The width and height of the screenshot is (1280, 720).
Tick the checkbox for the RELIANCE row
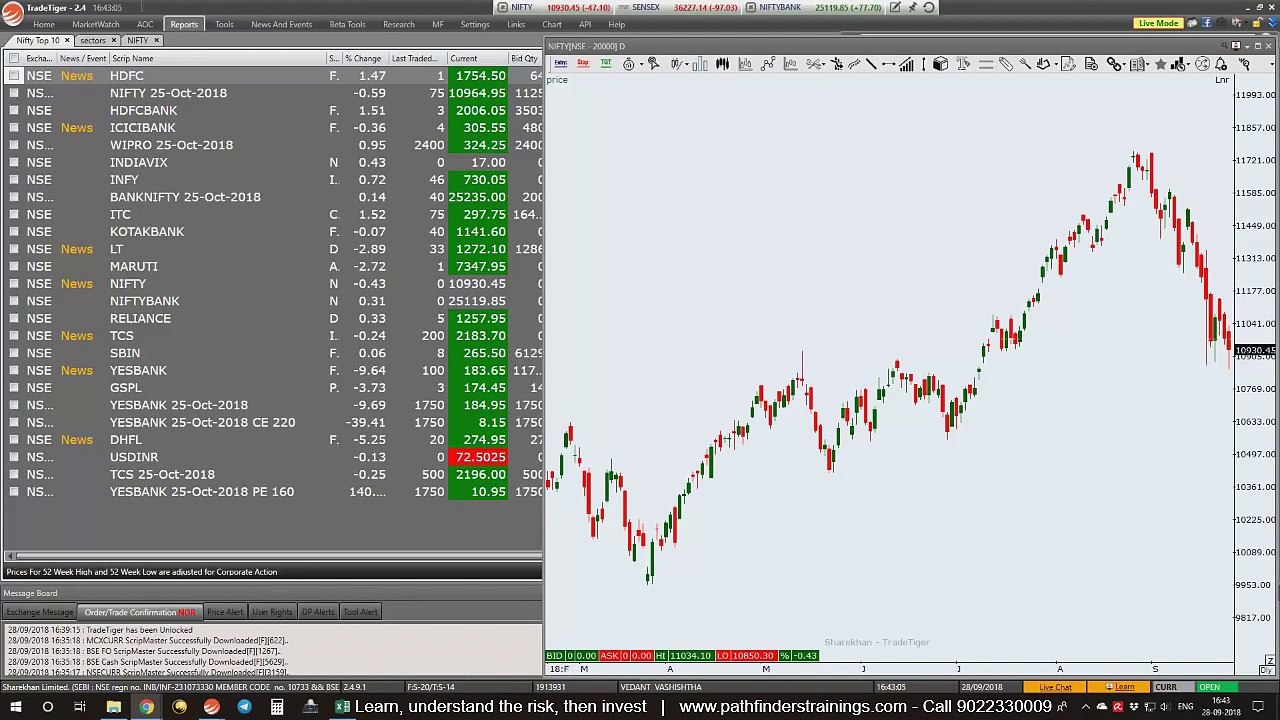click(x=14, y=318)
